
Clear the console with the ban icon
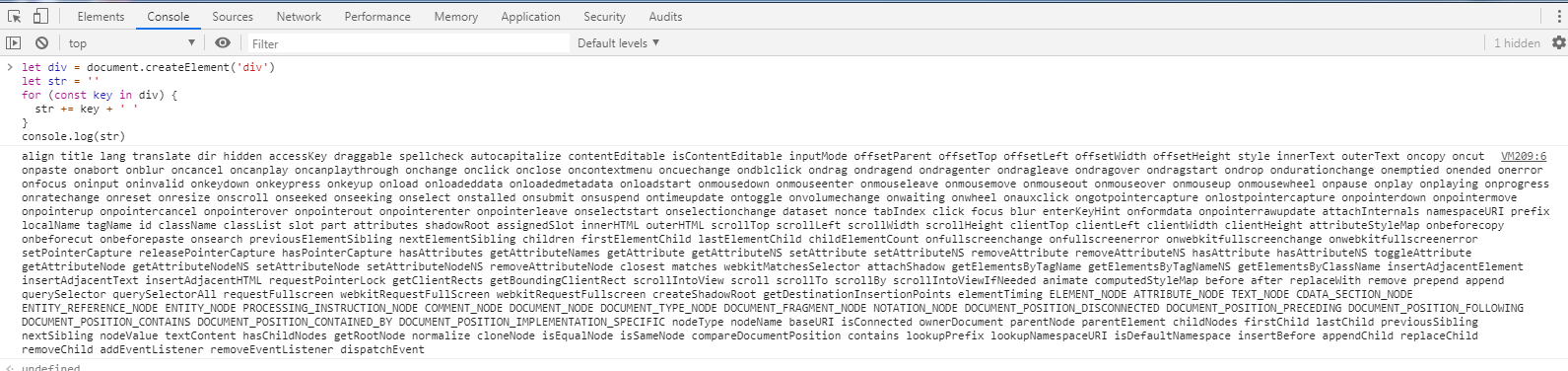coord(41,42)
